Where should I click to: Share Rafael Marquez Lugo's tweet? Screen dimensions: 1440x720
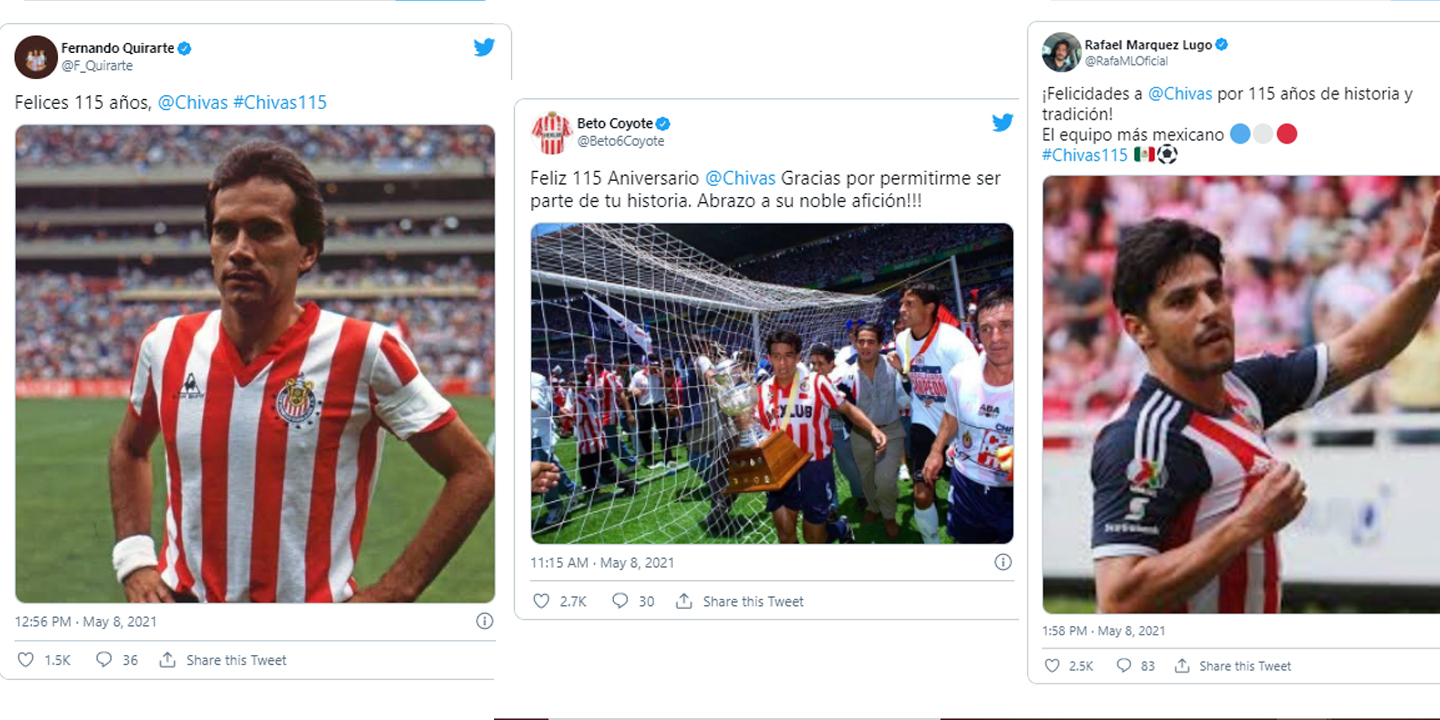point(1233,666)
